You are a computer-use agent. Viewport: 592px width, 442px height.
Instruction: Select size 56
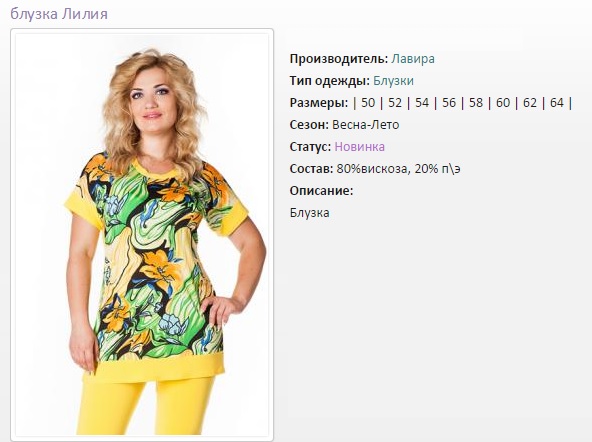tap(449, 103)
